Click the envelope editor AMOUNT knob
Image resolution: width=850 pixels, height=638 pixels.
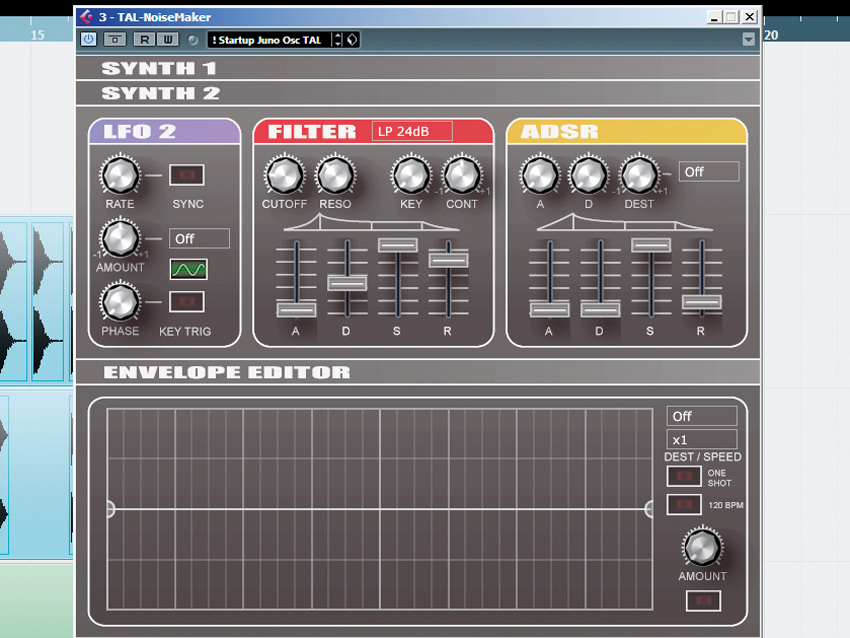point(703,547)
